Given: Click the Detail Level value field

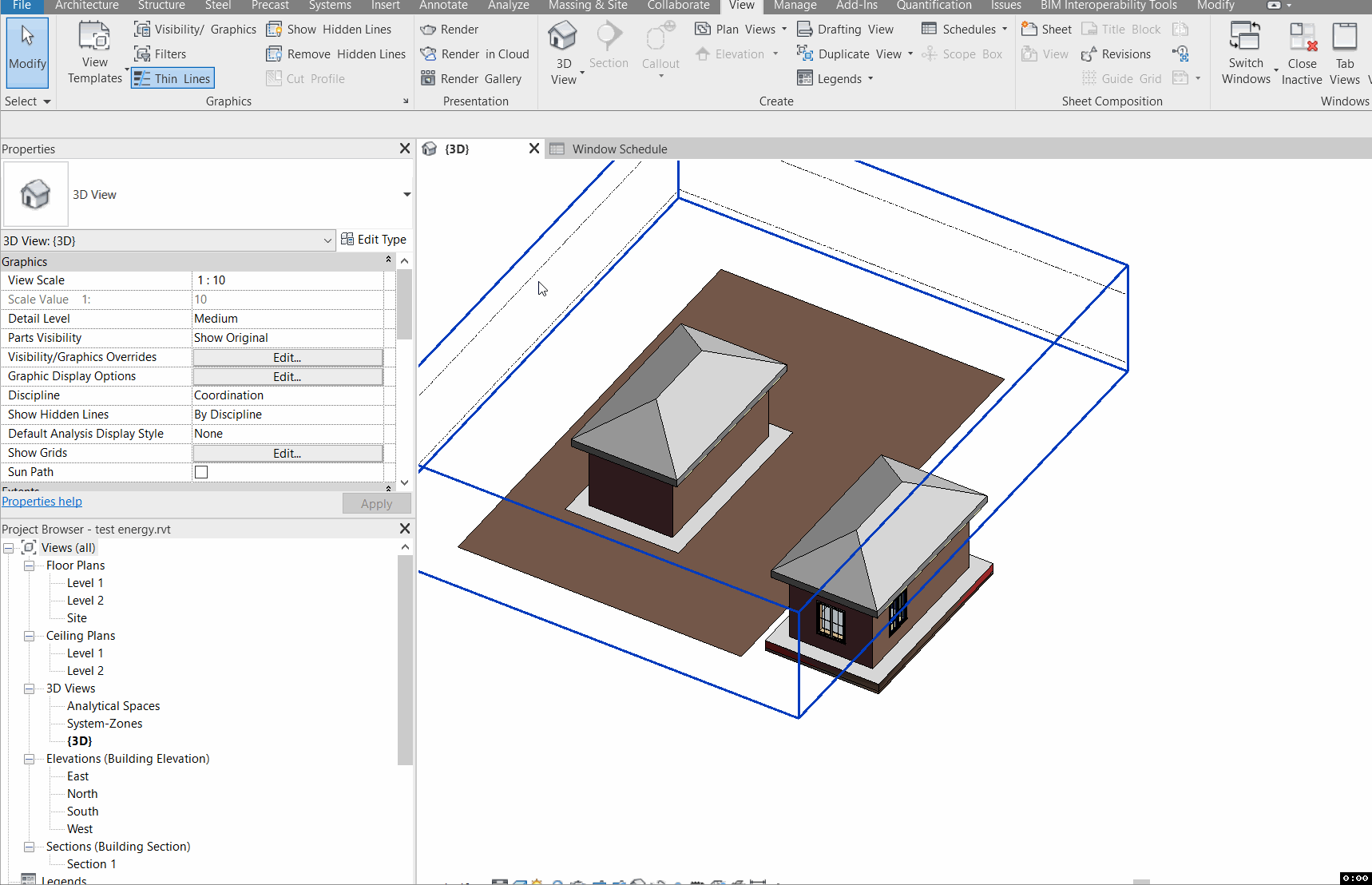Looking at the screenshot, I should 287,319.
